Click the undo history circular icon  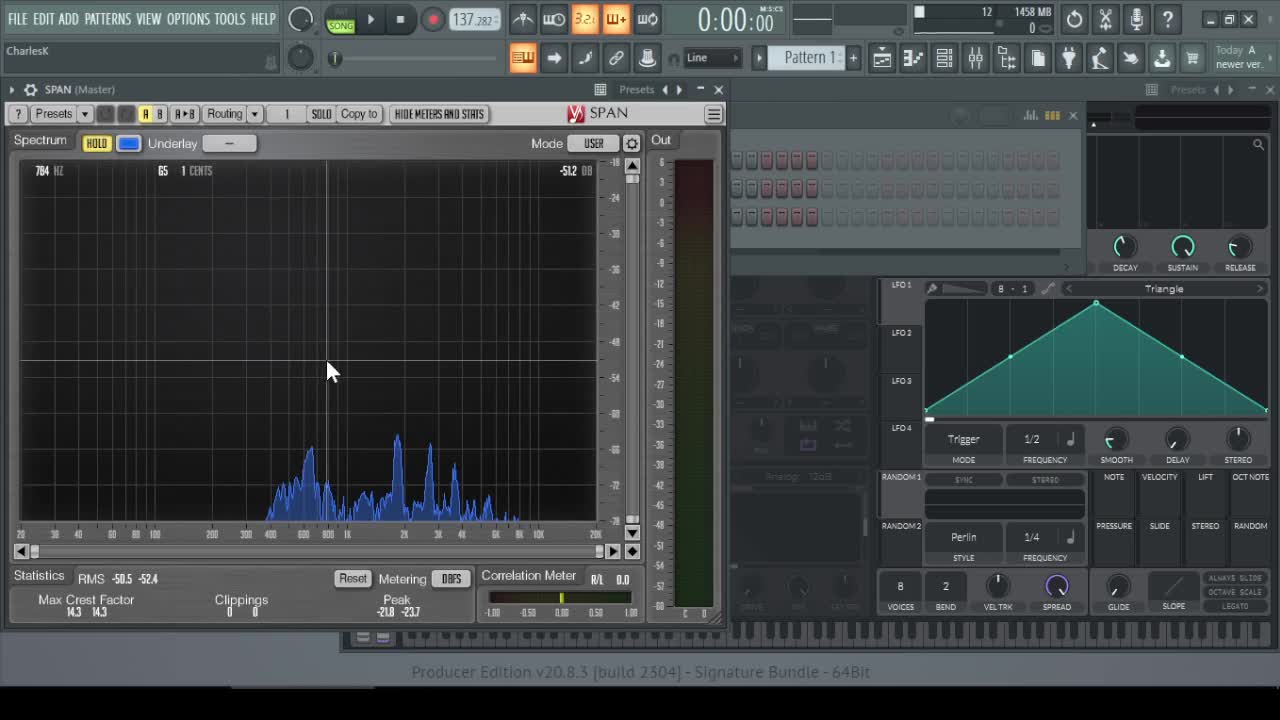point(1074,19)
